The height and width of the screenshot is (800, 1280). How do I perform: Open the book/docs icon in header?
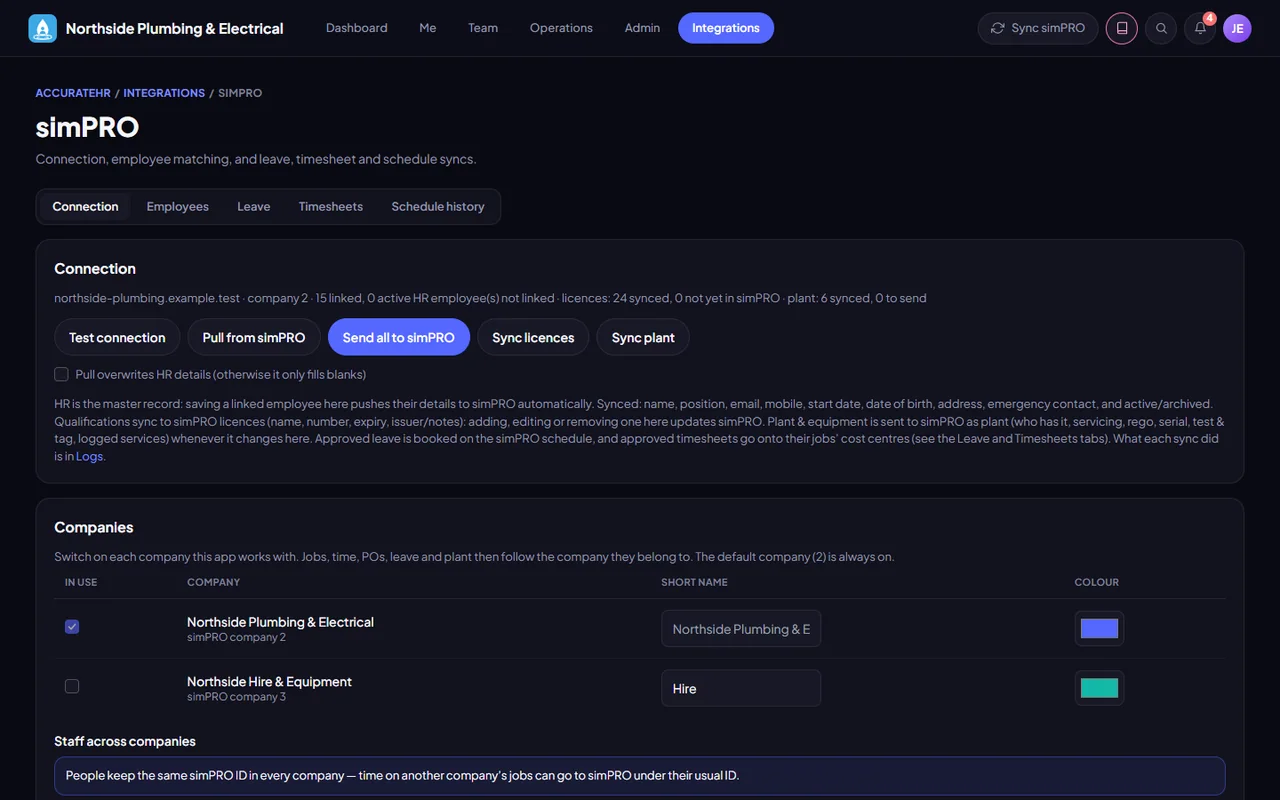1122,28
